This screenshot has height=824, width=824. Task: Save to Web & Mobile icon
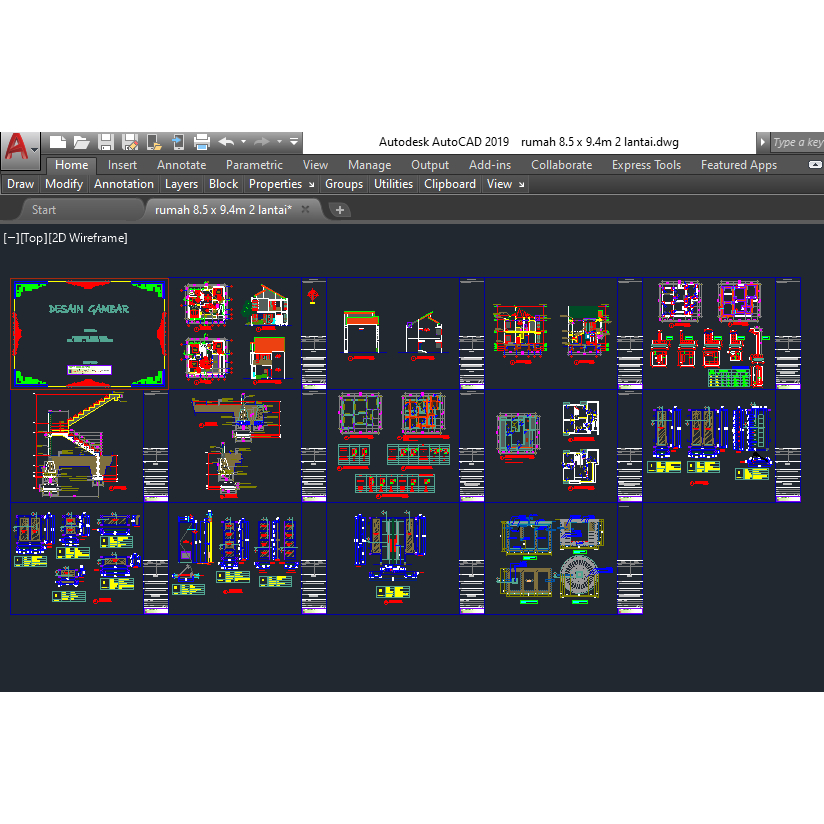coord(178,142)
